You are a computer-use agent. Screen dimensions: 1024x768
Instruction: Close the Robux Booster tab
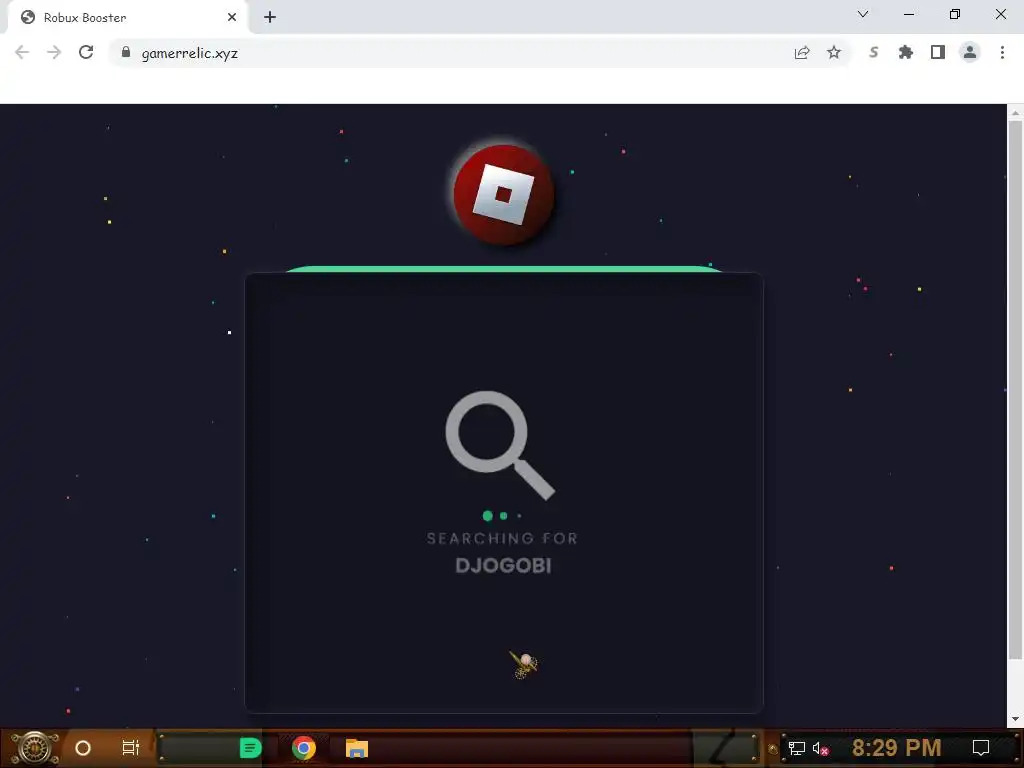(232, 18)
